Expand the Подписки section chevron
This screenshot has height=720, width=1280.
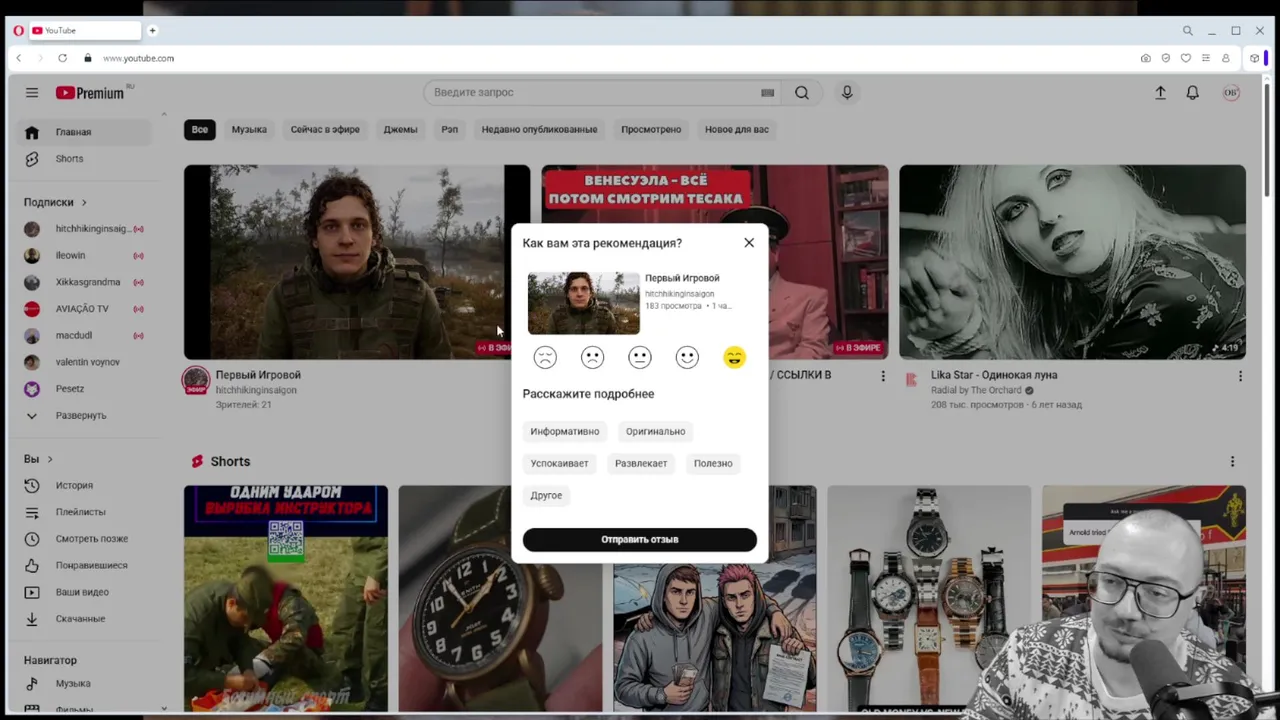click(x=84, y=202)
